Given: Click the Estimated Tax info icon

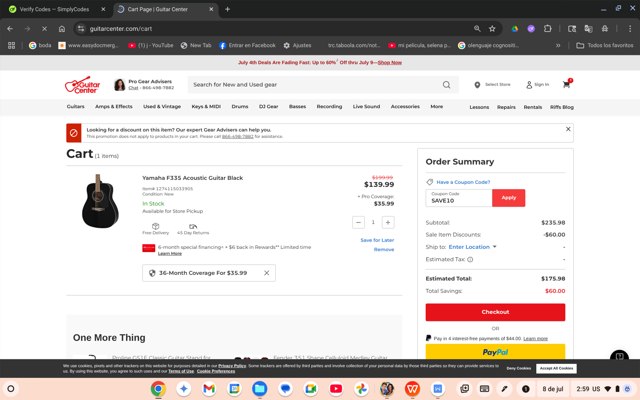Looking at the screenshot, I should tap(470, 259).
